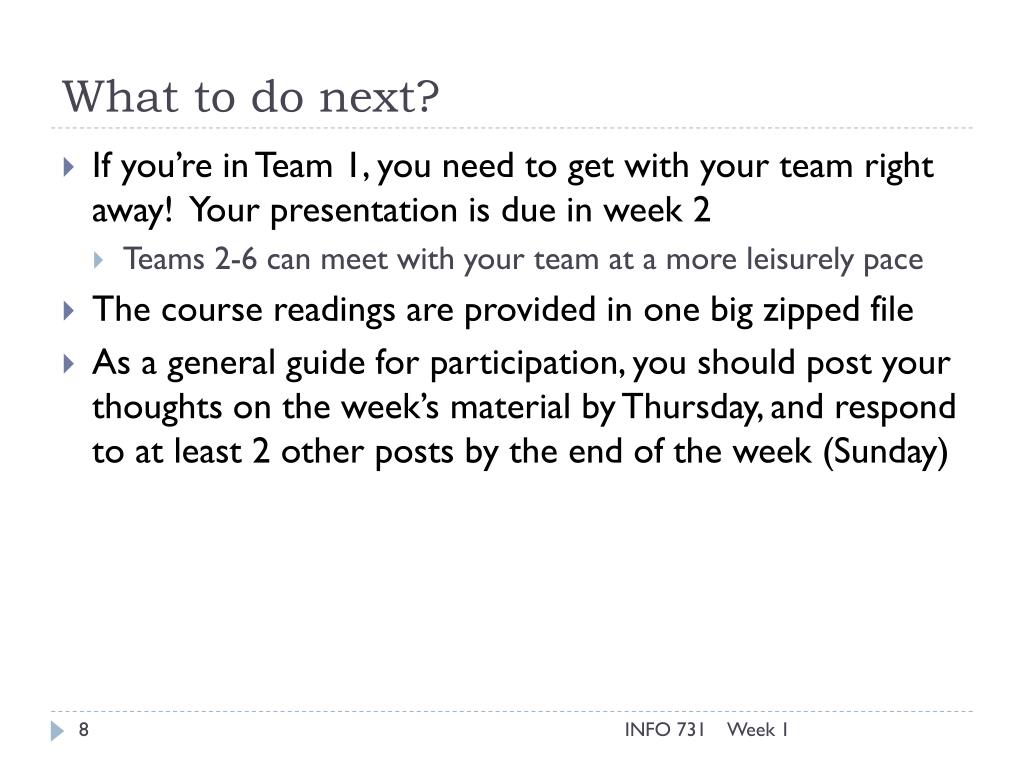The height and width of the screenshot is (768, 1024).
Task: Click the arrow bullet beside 'If you're in Team 1'
Action: (69, 167)
